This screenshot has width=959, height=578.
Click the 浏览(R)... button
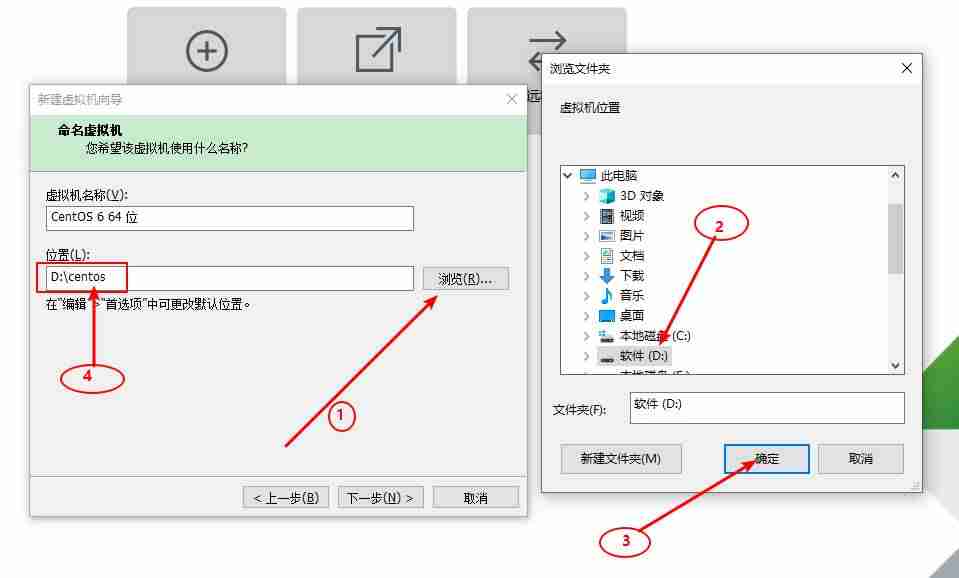click(465, 279)
